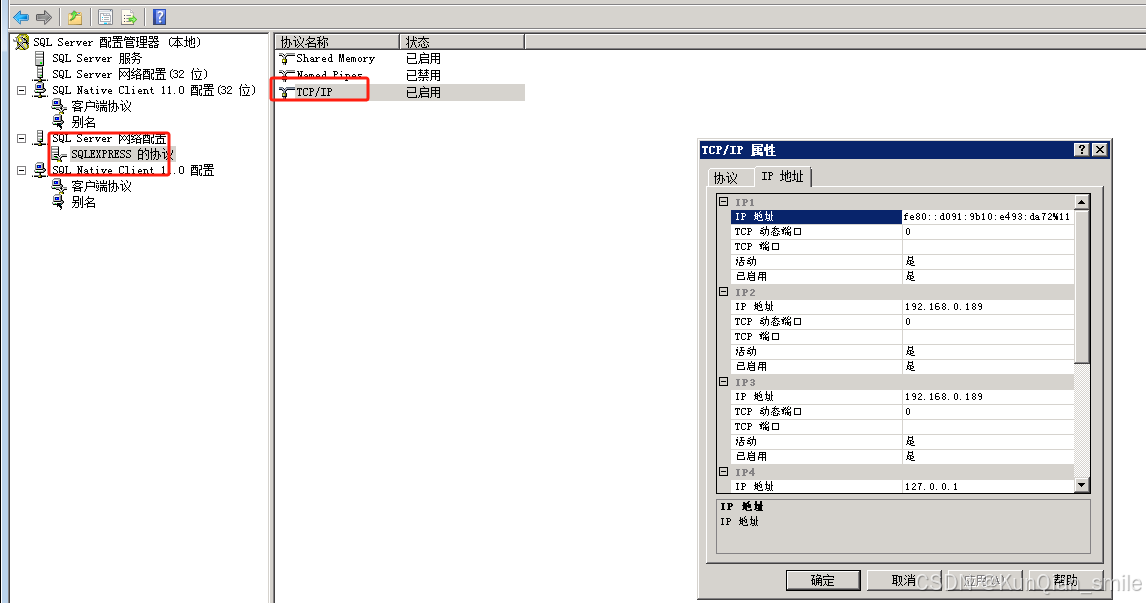The image size is (1146, 603).
Task: Click the 确定 button
Action: pos(823,580)
